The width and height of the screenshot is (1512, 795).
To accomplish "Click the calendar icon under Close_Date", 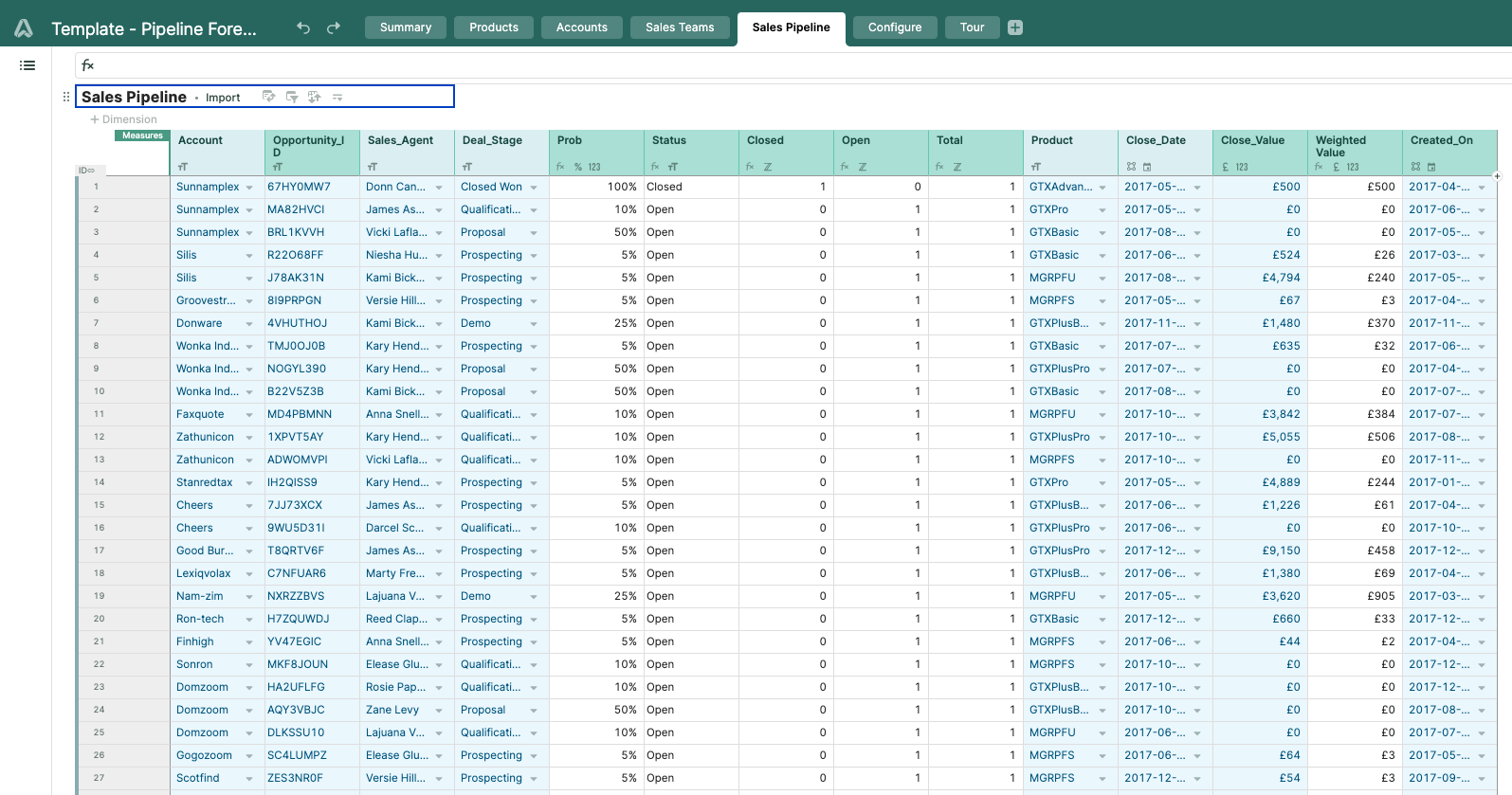I will tap(1147, 167).
